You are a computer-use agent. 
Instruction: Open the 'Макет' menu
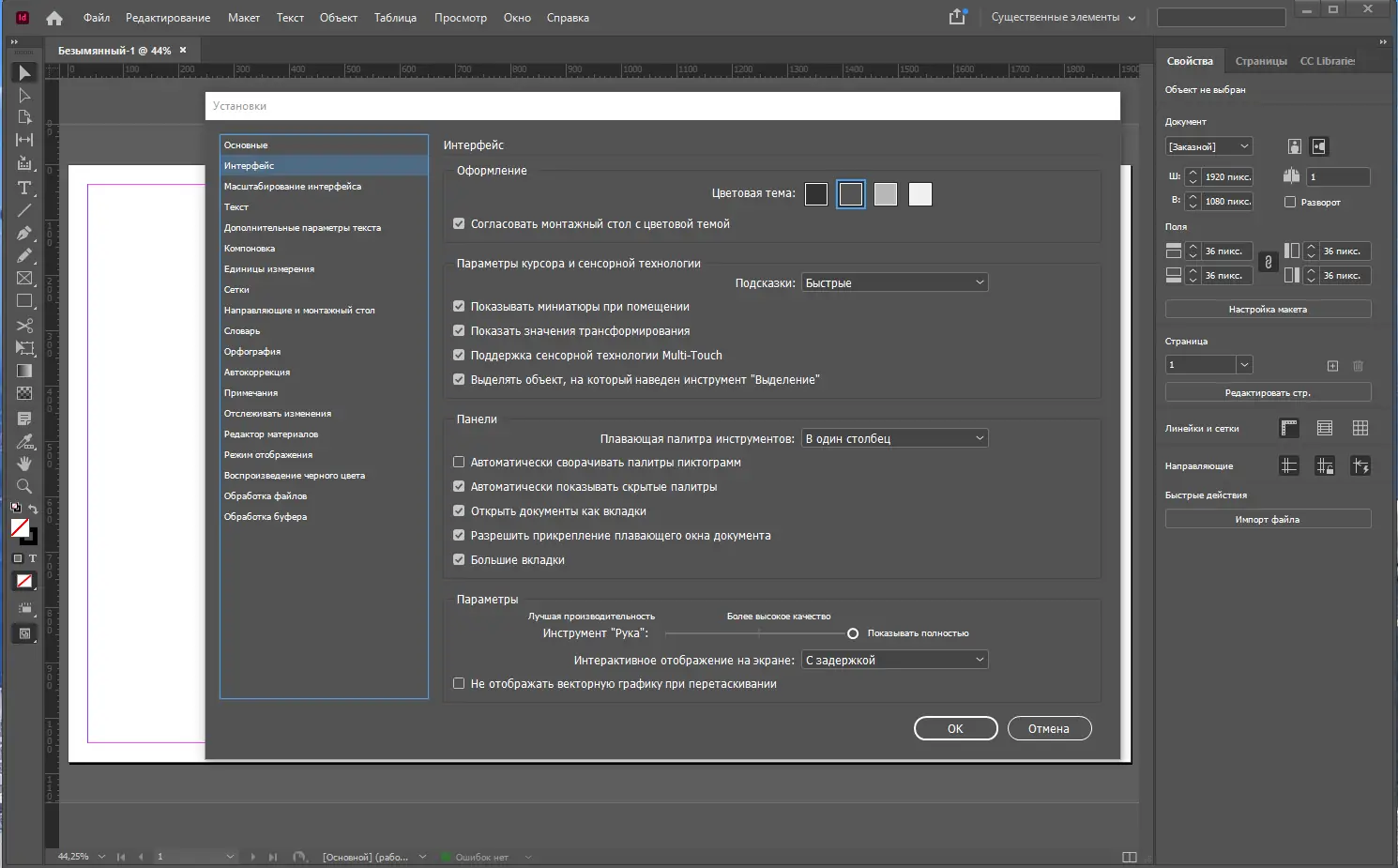click(243, 18)
